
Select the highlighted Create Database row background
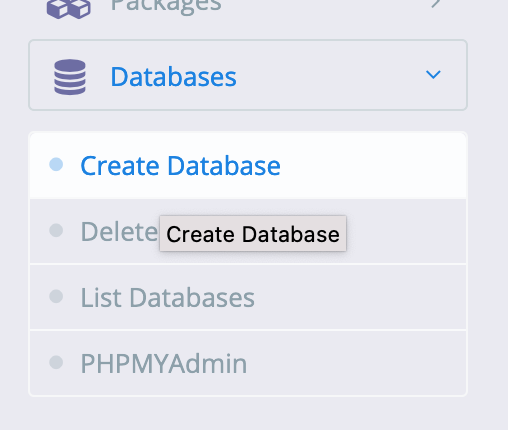pyautogui.click(x=248, y=166)
